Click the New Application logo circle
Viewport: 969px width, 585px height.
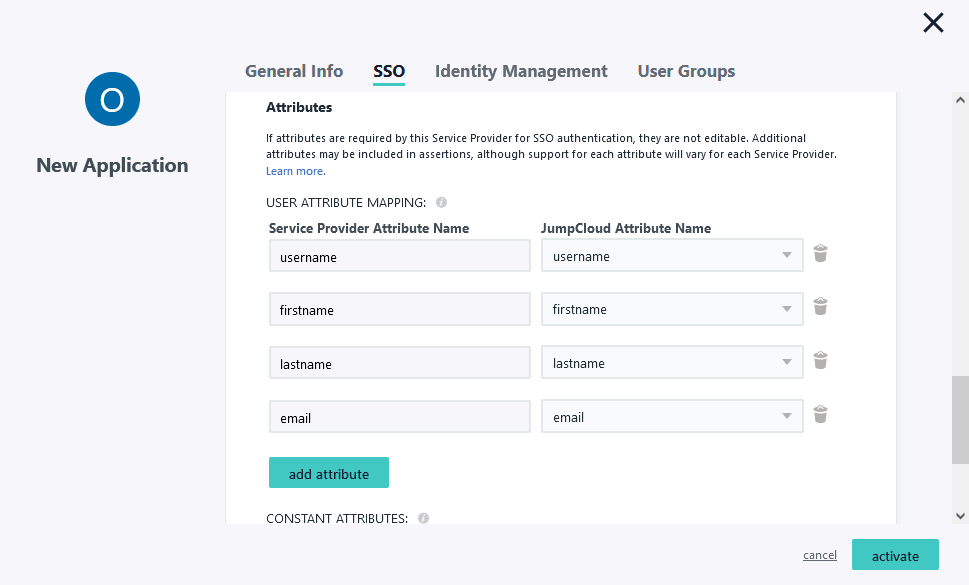coord(112,99)
